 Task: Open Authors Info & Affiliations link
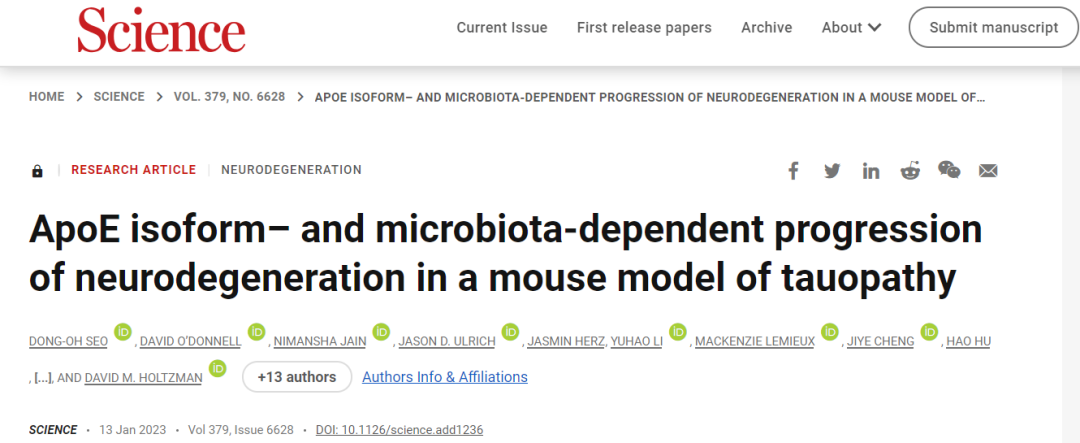pos(445,377)
